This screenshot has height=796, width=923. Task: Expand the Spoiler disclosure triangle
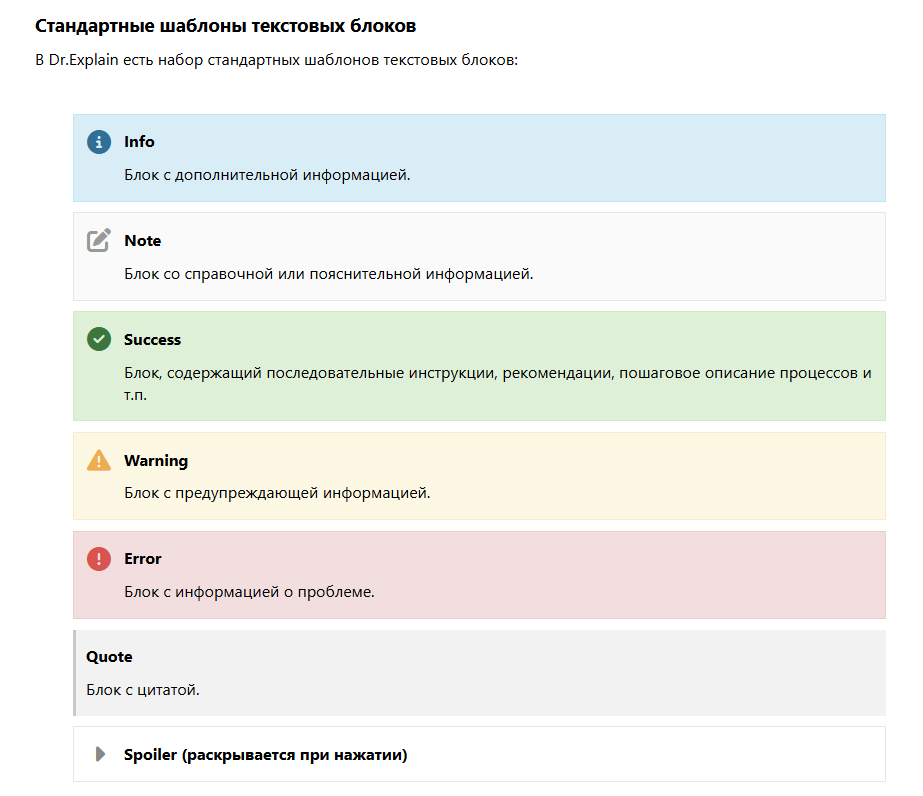[100, 755]
